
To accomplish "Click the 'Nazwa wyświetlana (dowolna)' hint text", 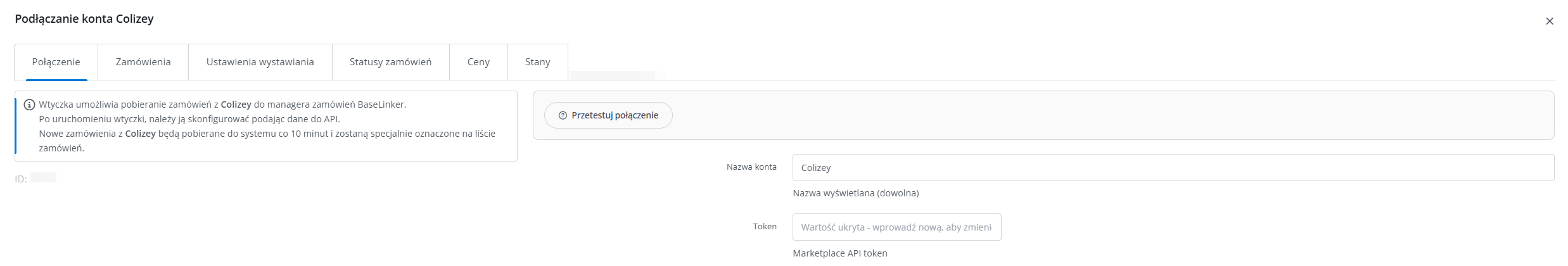I will click(x=856, y=193).
